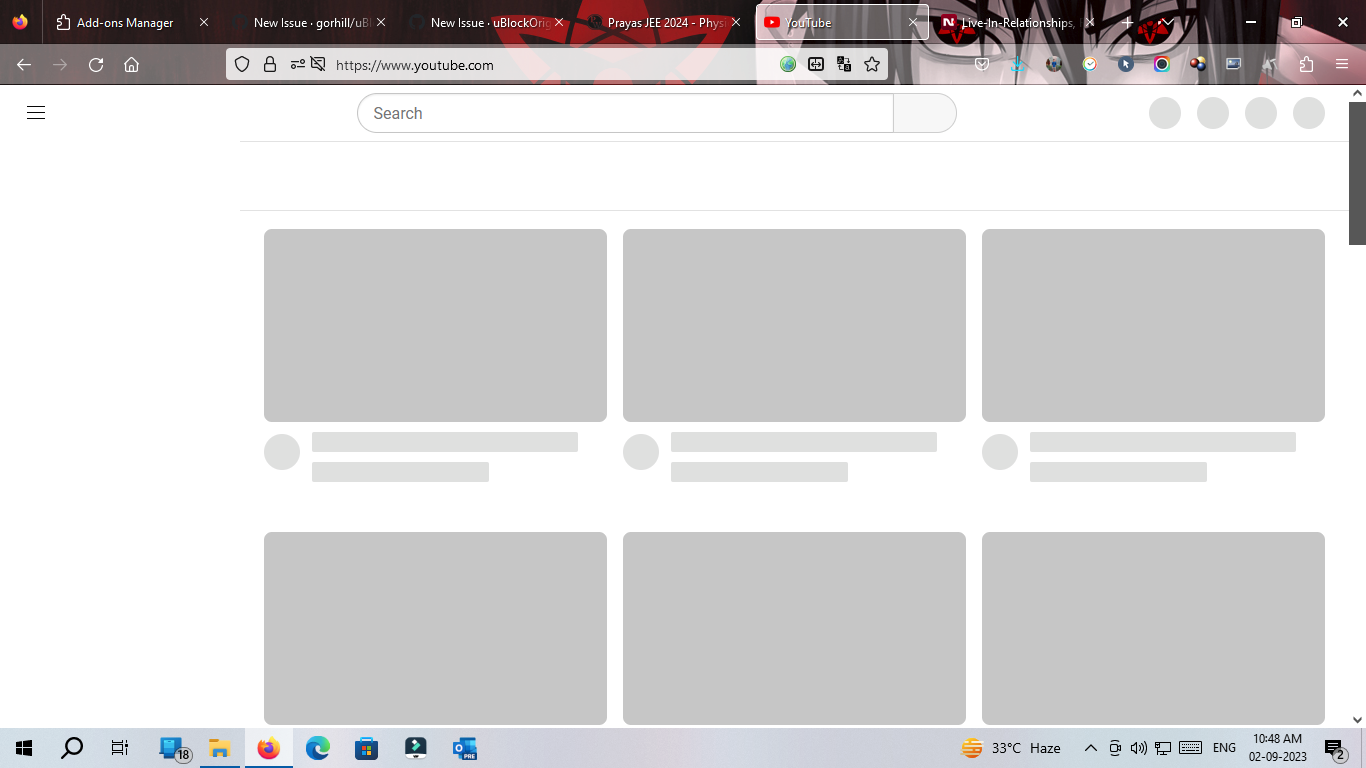
Task: Toggle tracking protection via the shield icon
Action: (x=242, y=63)
